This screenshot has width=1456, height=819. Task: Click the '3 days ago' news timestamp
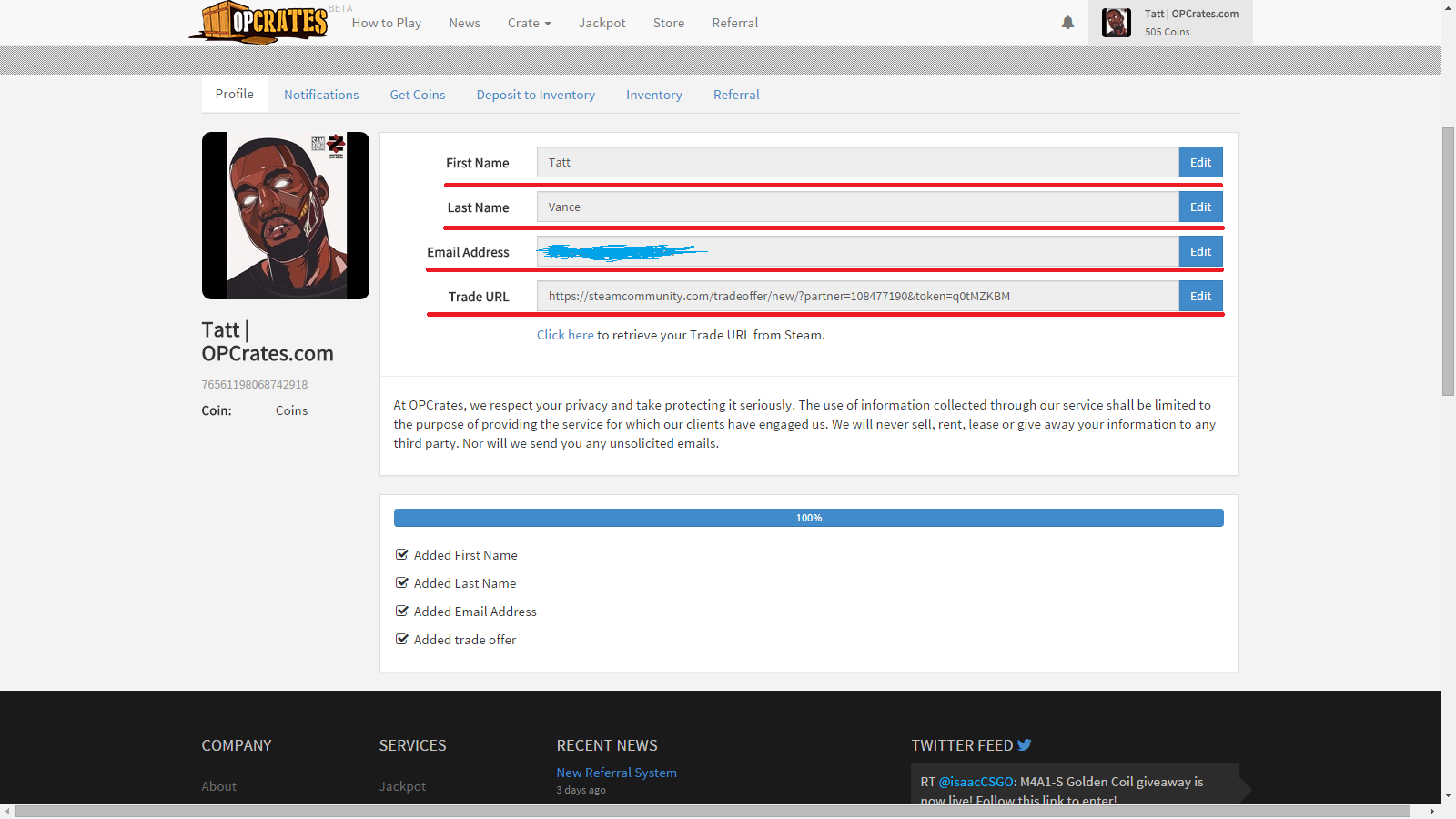pos(581,790)
